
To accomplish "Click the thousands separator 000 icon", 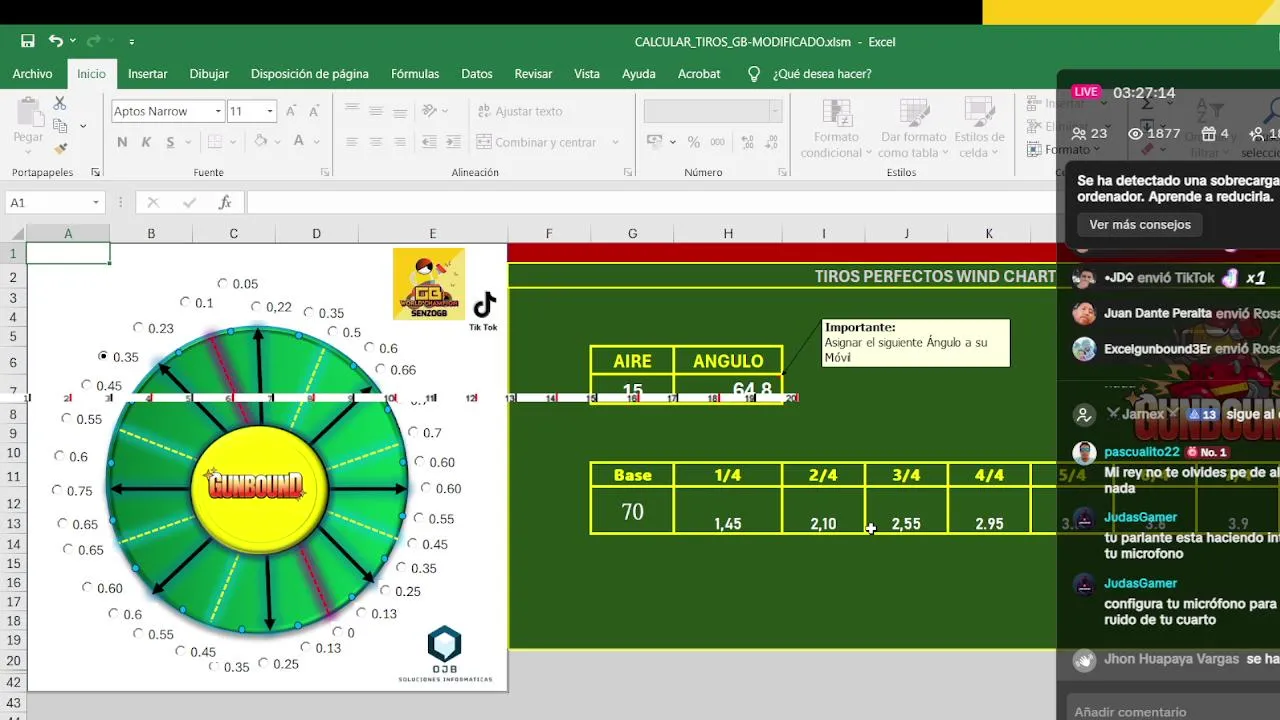I will (x=716, y=142).
